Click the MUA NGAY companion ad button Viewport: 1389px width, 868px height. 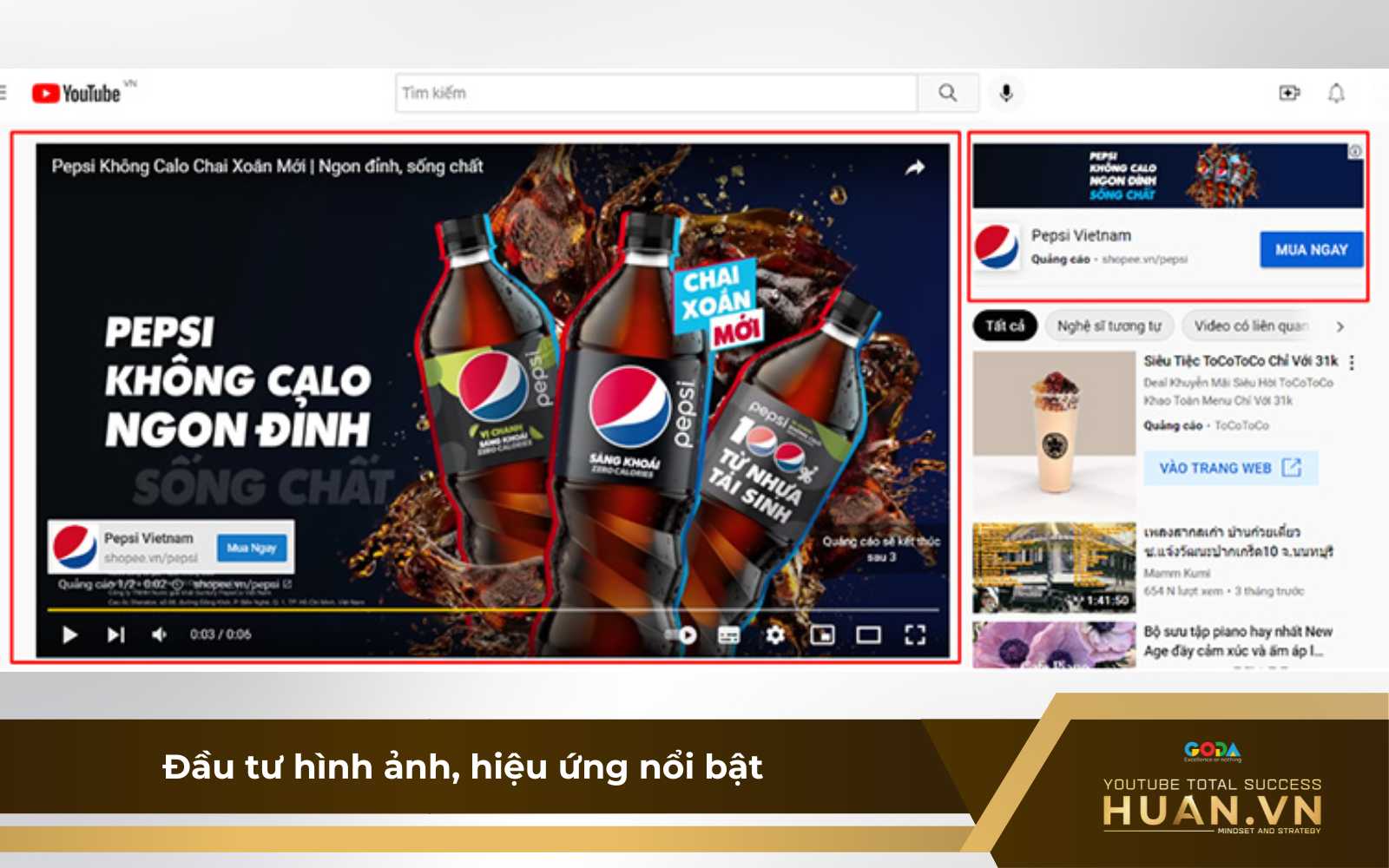[1311, 250]
